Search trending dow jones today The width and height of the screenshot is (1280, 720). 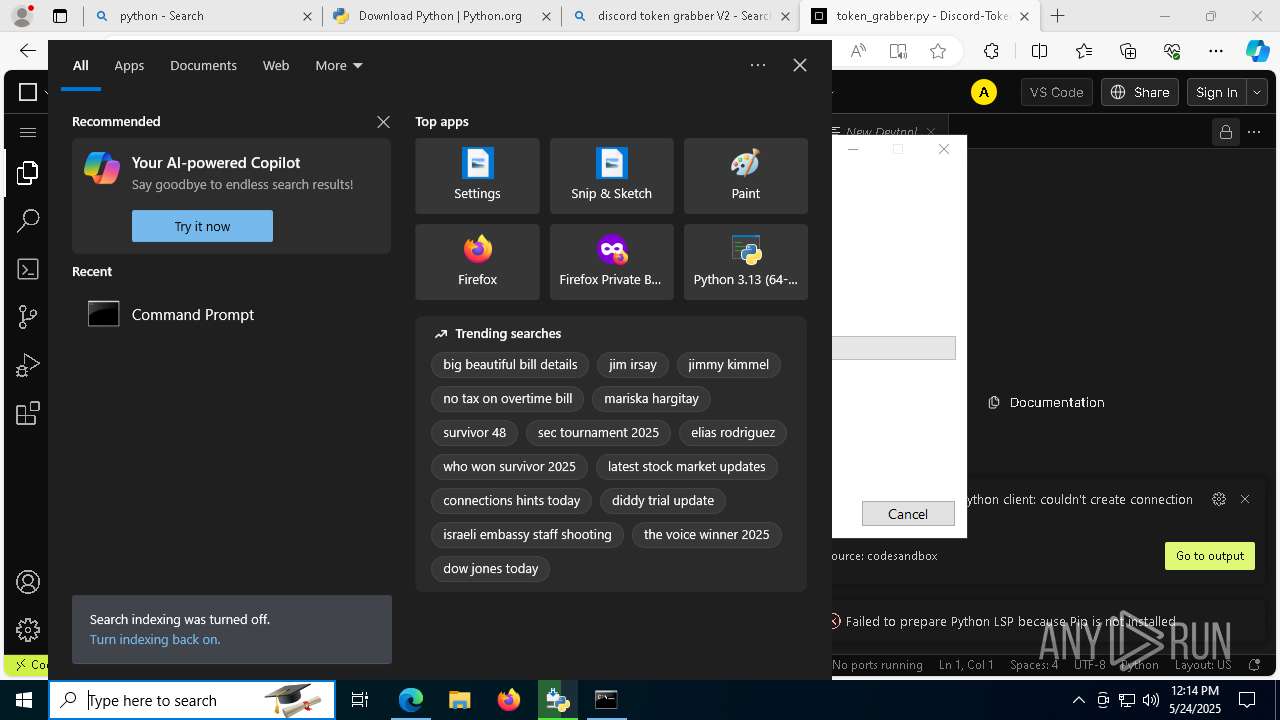click(491, 569)
